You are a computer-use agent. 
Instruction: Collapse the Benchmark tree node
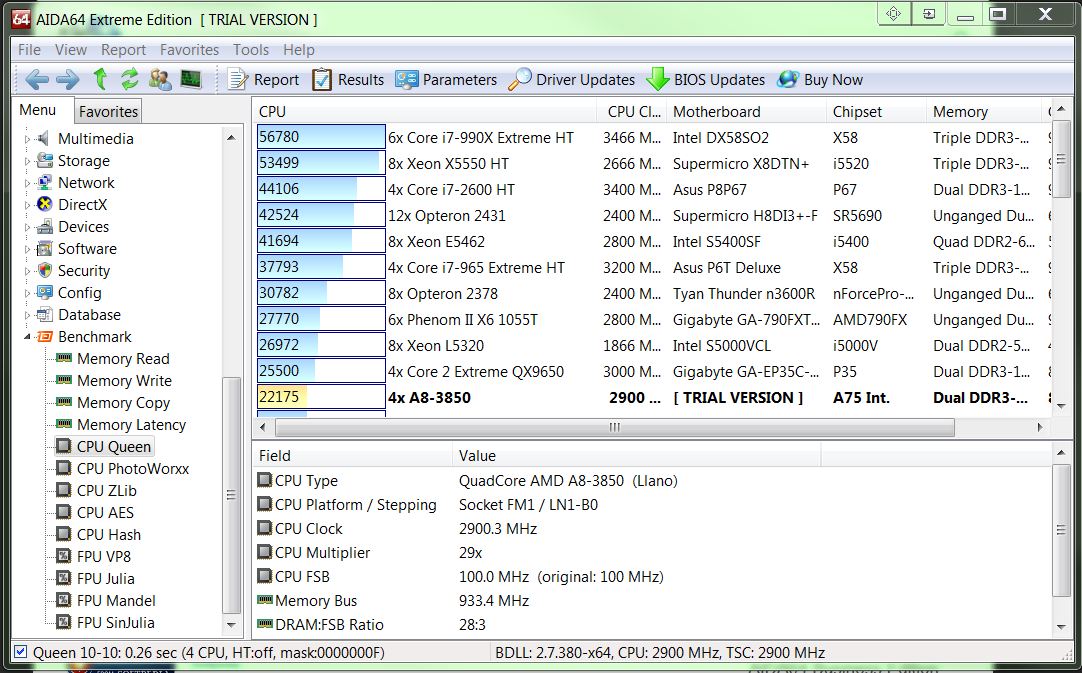pyautogui.click(x=28, y=337)
